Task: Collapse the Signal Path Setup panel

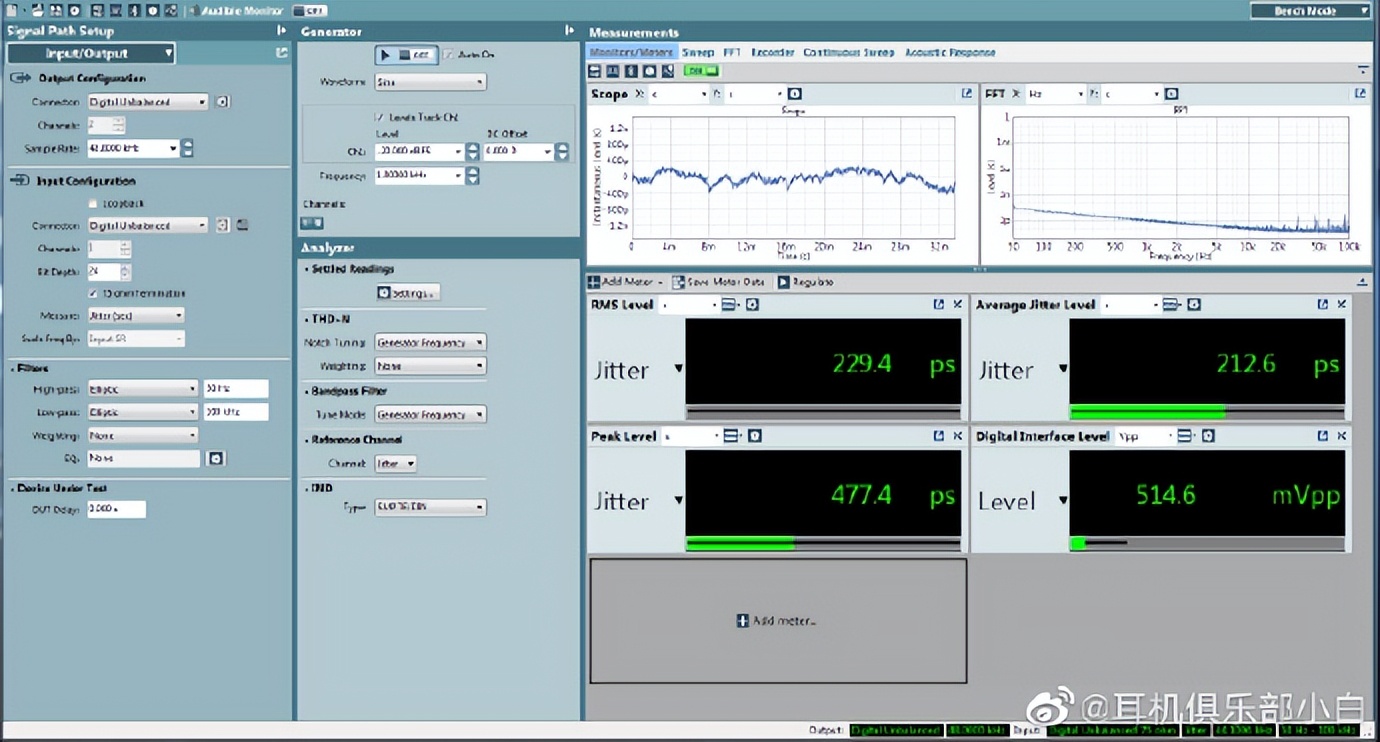Action: [x=281, y=31]
